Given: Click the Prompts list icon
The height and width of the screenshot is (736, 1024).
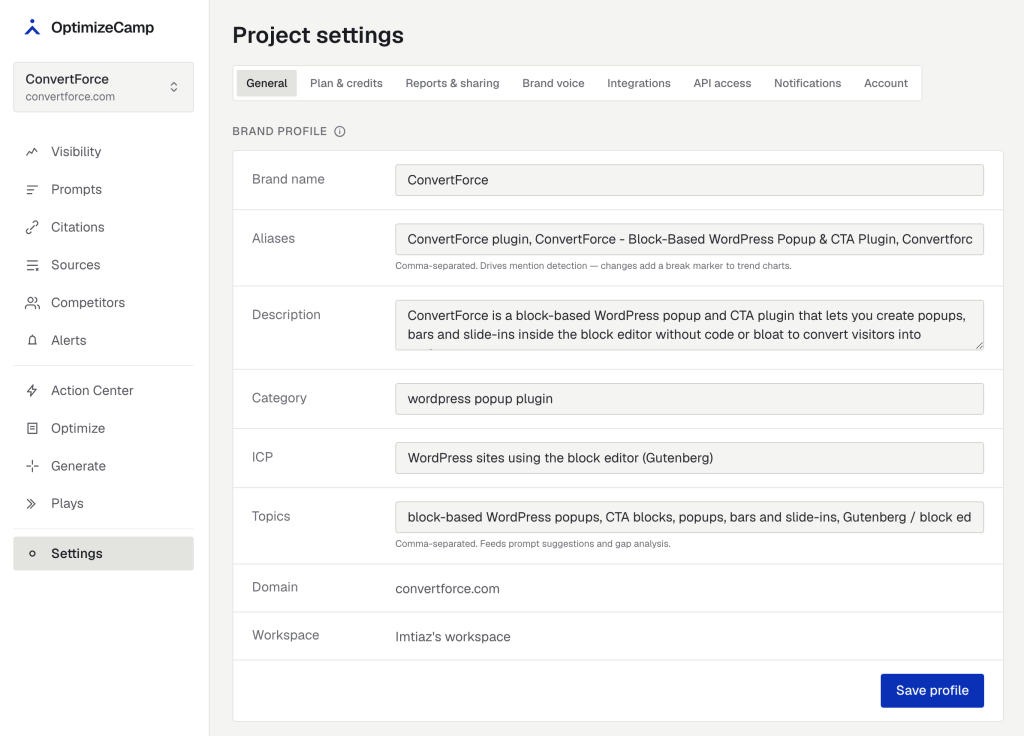Looking at the screenshot, I should click(x=32, y=189).
